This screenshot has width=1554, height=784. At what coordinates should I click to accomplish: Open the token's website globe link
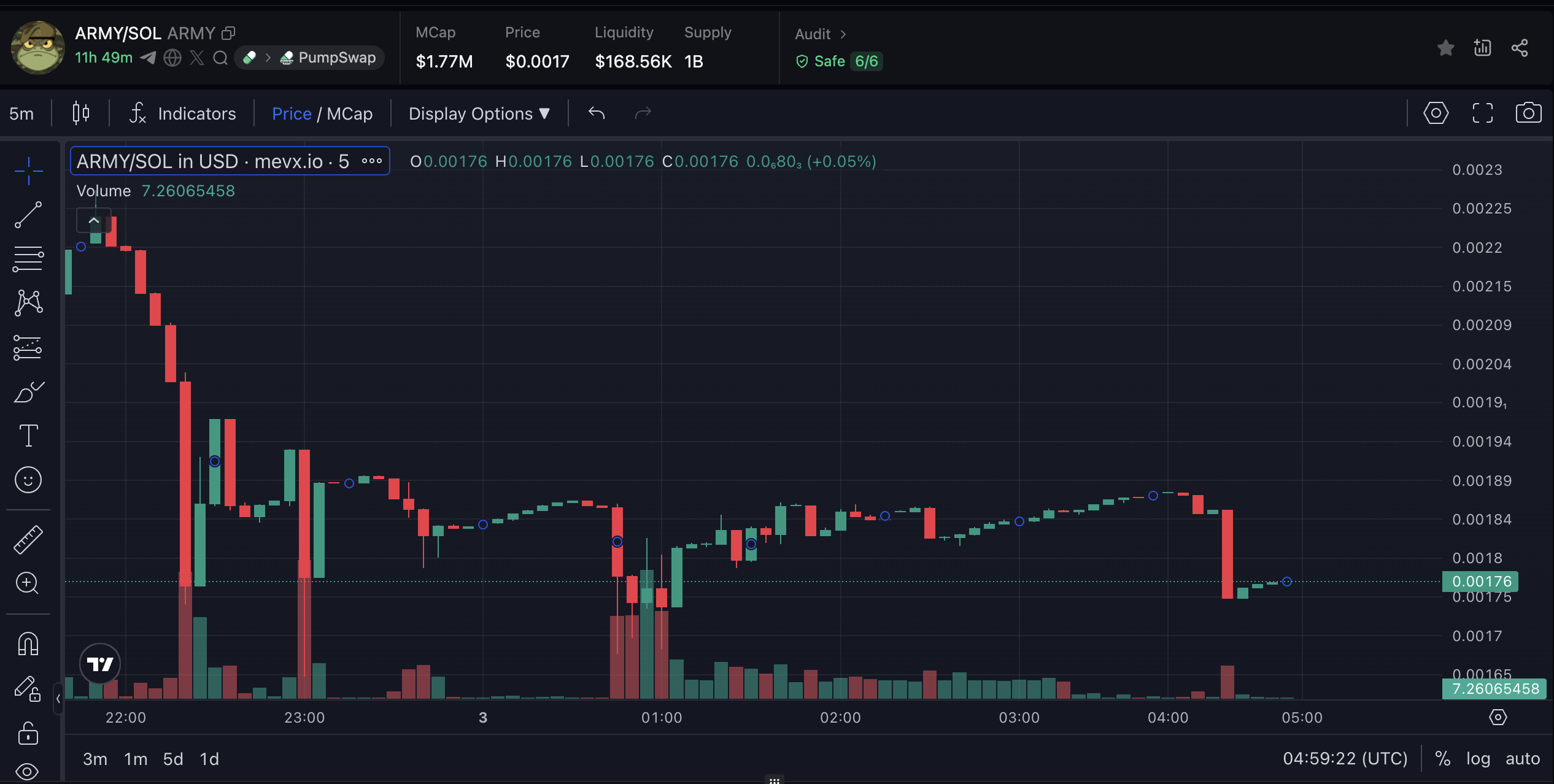tap(172, 58)
